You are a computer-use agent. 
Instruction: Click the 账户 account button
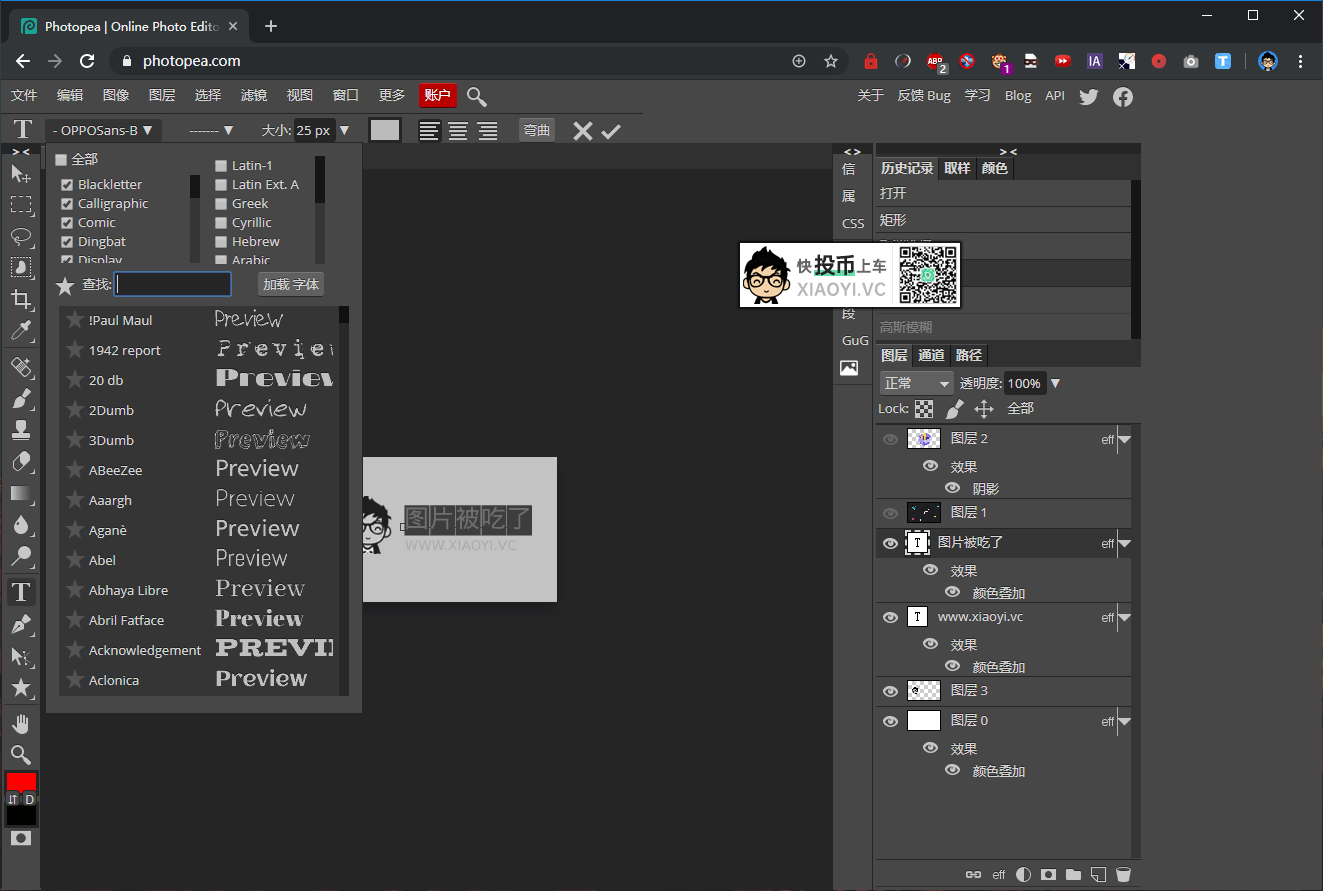tap(438, 96)
